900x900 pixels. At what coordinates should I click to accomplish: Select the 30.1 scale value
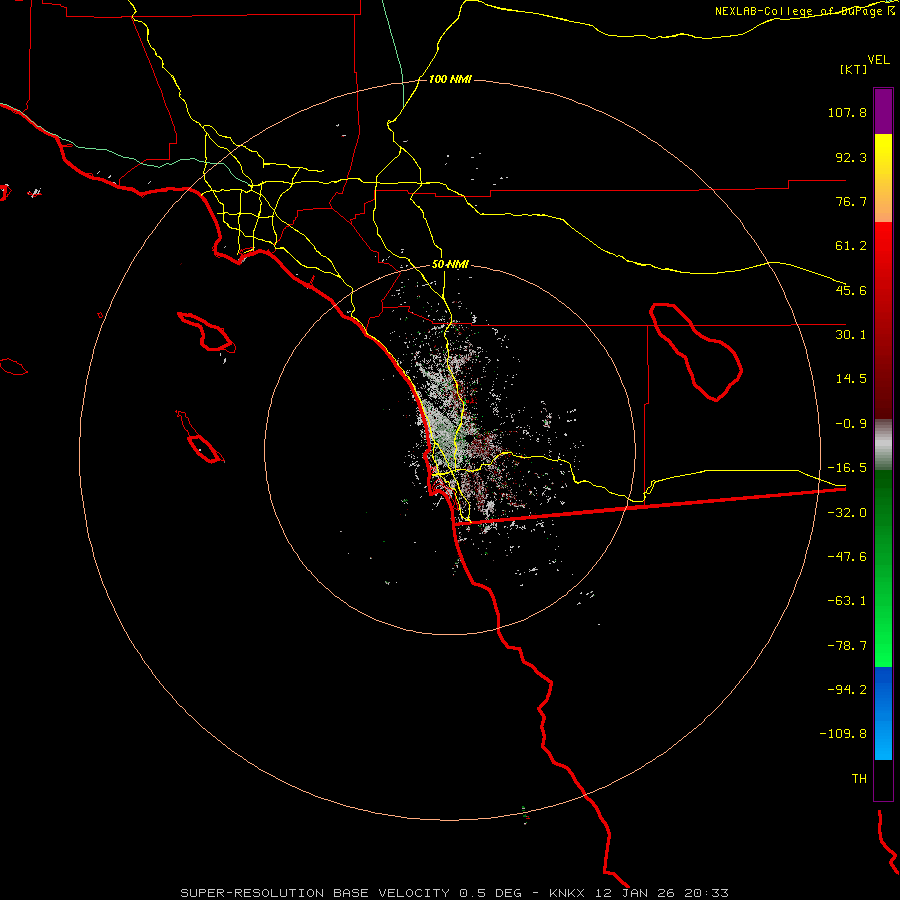pyautogui.click(x=851, y=335)
